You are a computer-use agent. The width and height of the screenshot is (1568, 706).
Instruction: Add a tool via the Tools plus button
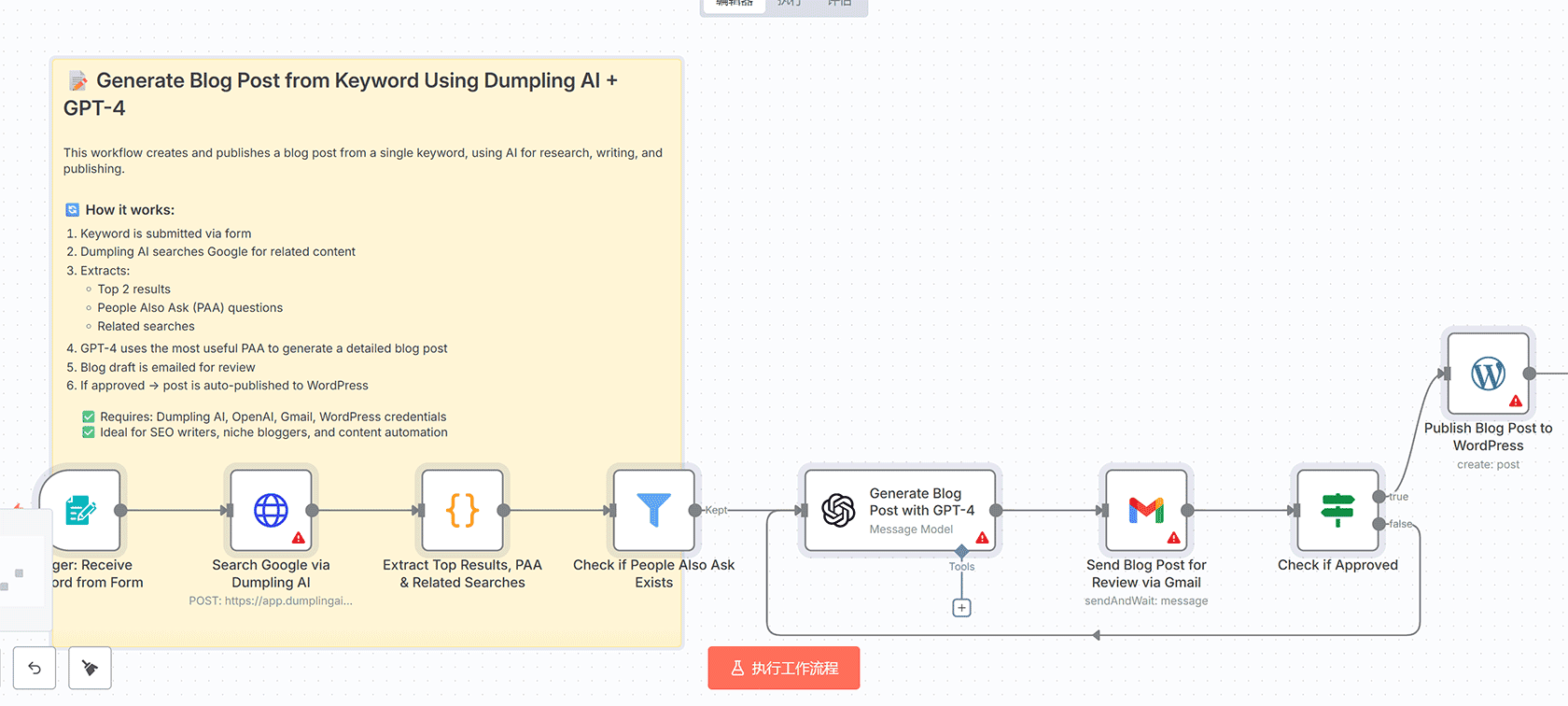pos(961,608)
